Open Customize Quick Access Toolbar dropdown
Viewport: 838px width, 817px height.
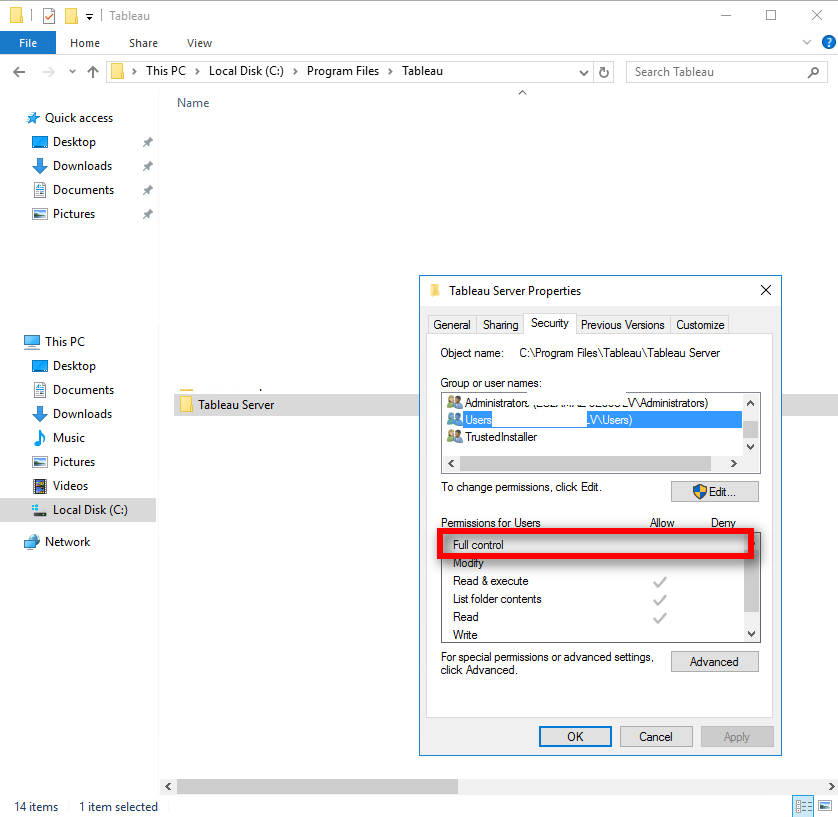(89, 17)
